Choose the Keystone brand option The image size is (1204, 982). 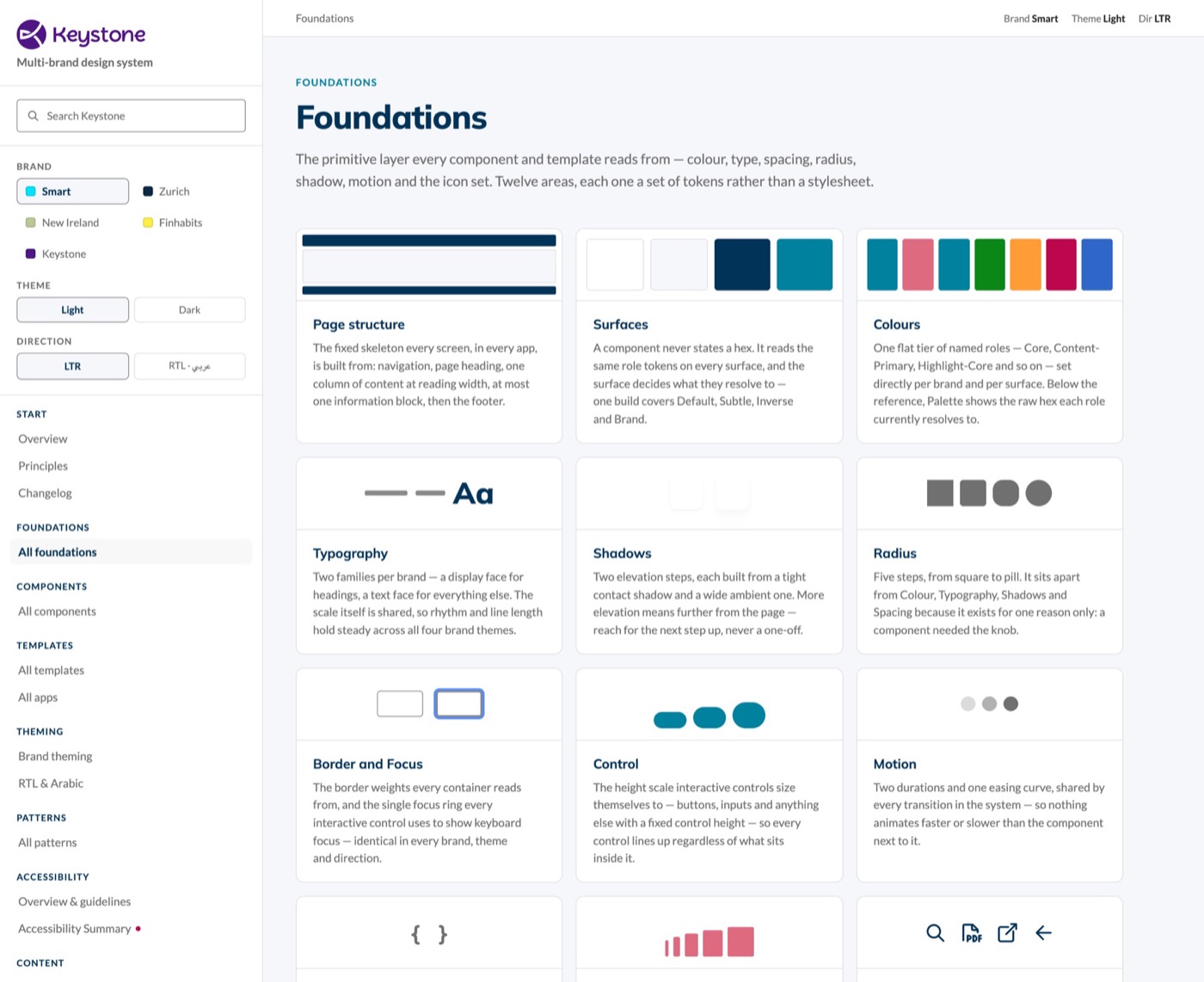[72, 254]
